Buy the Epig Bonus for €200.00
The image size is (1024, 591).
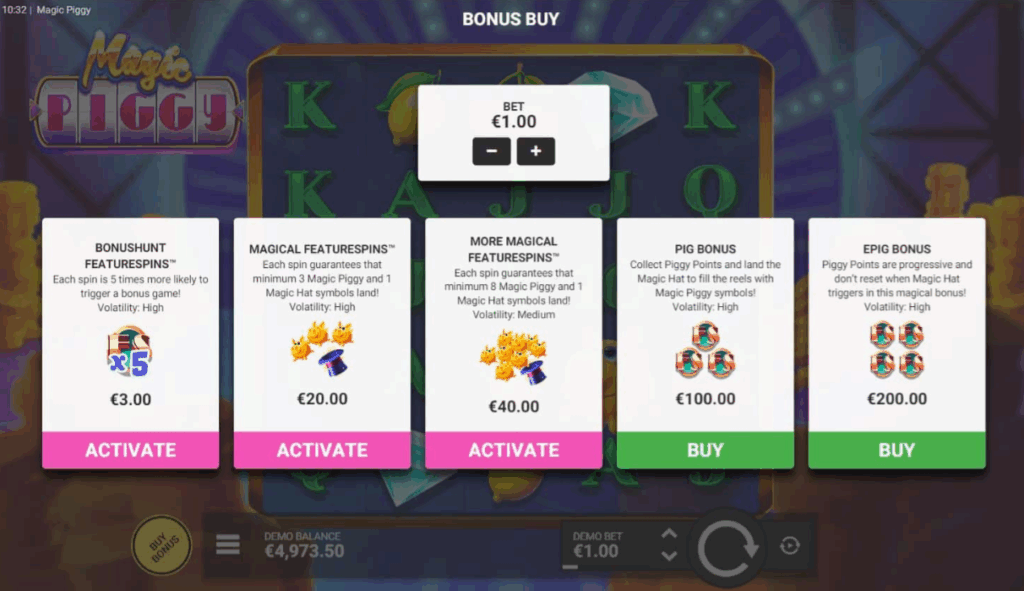(x=897, y=450)
